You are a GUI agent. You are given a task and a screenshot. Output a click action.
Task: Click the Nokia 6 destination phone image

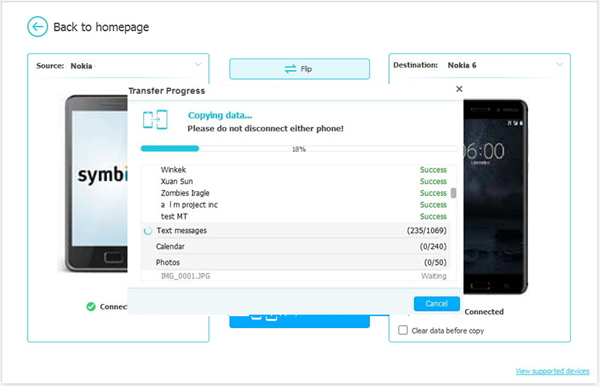coord(496,197)
